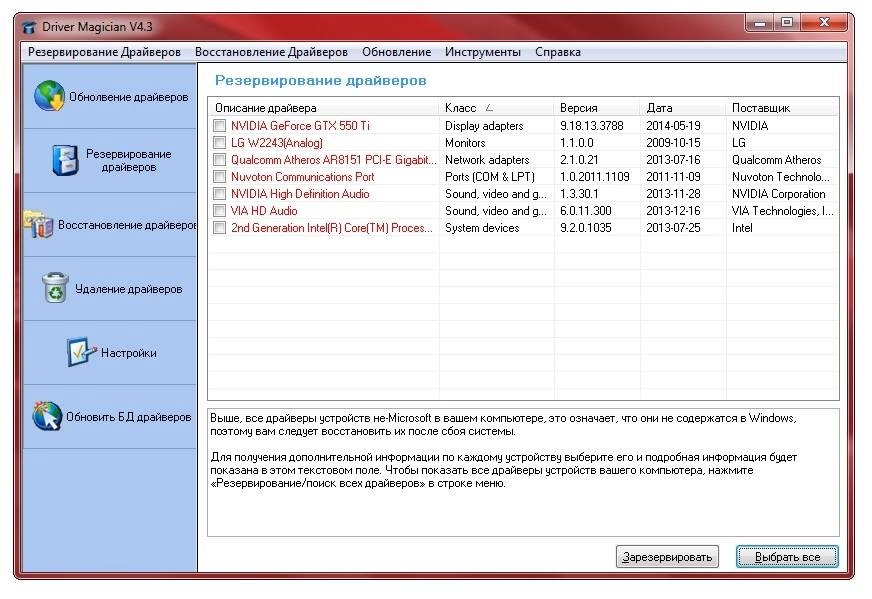Select NVIDIA High Definition Audio name
This screenshot has width=872, height=599.
300,194
